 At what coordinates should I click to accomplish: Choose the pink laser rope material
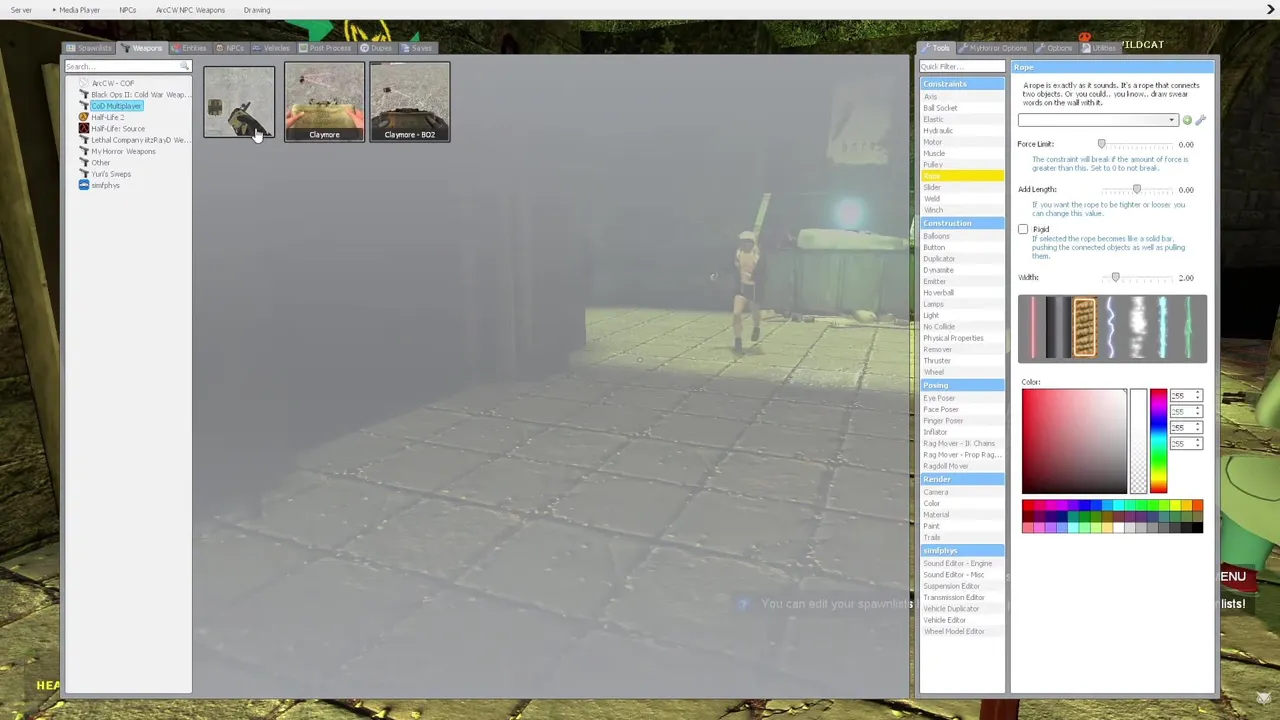(1033, 328)
